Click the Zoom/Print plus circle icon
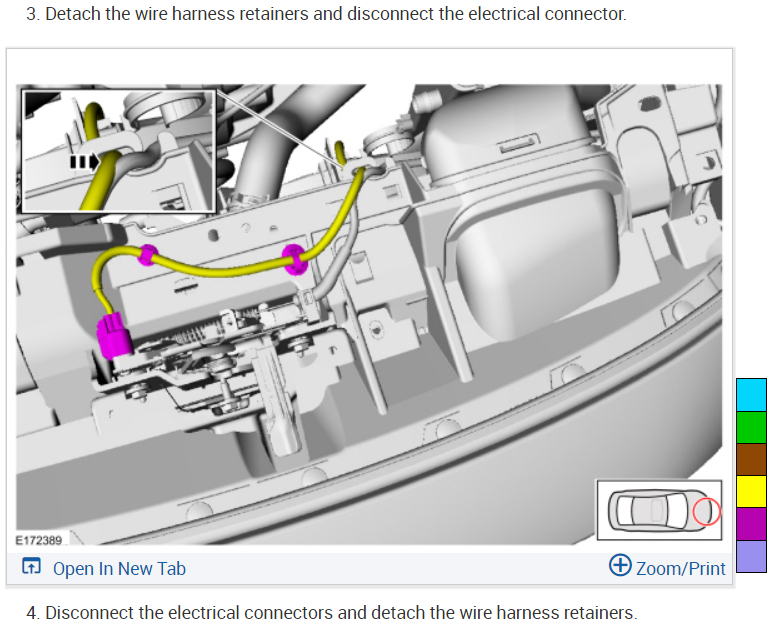 [620, 565]
